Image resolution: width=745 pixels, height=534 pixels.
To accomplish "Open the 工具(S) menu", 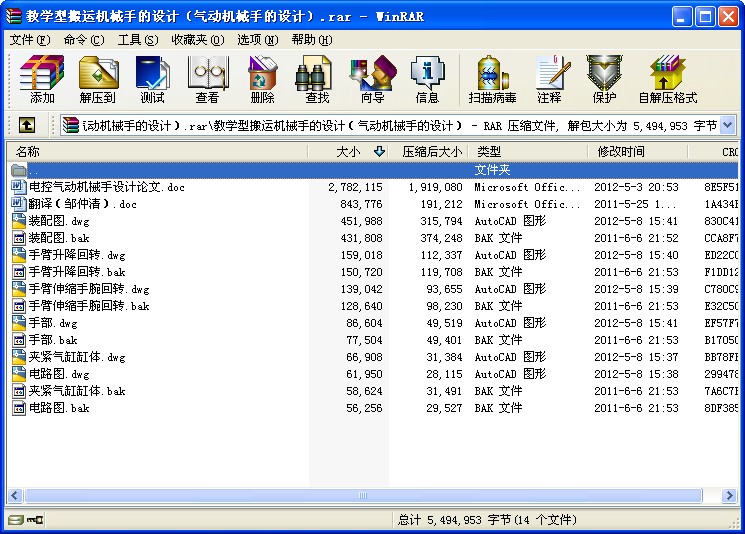I will tap(138, 40).
